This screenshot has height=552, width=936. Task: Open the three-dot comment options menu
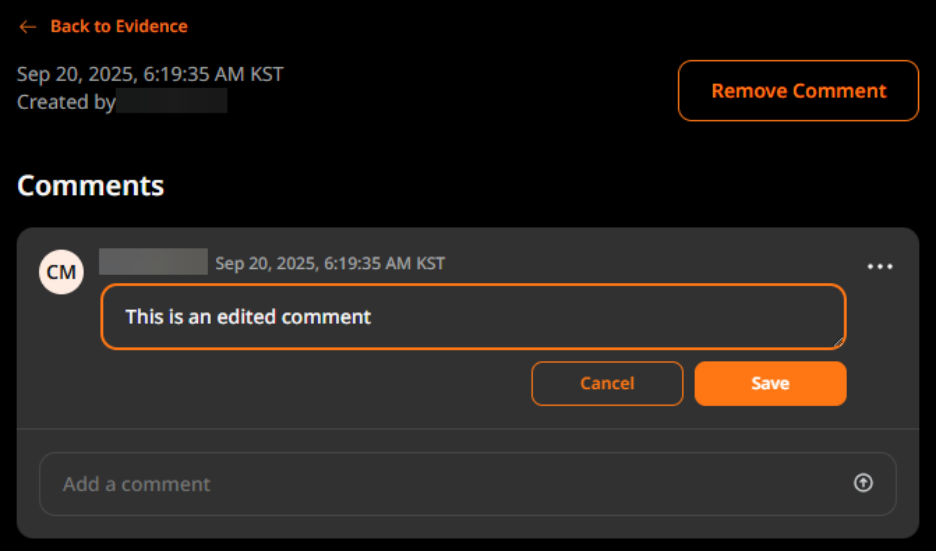[880, 267]
